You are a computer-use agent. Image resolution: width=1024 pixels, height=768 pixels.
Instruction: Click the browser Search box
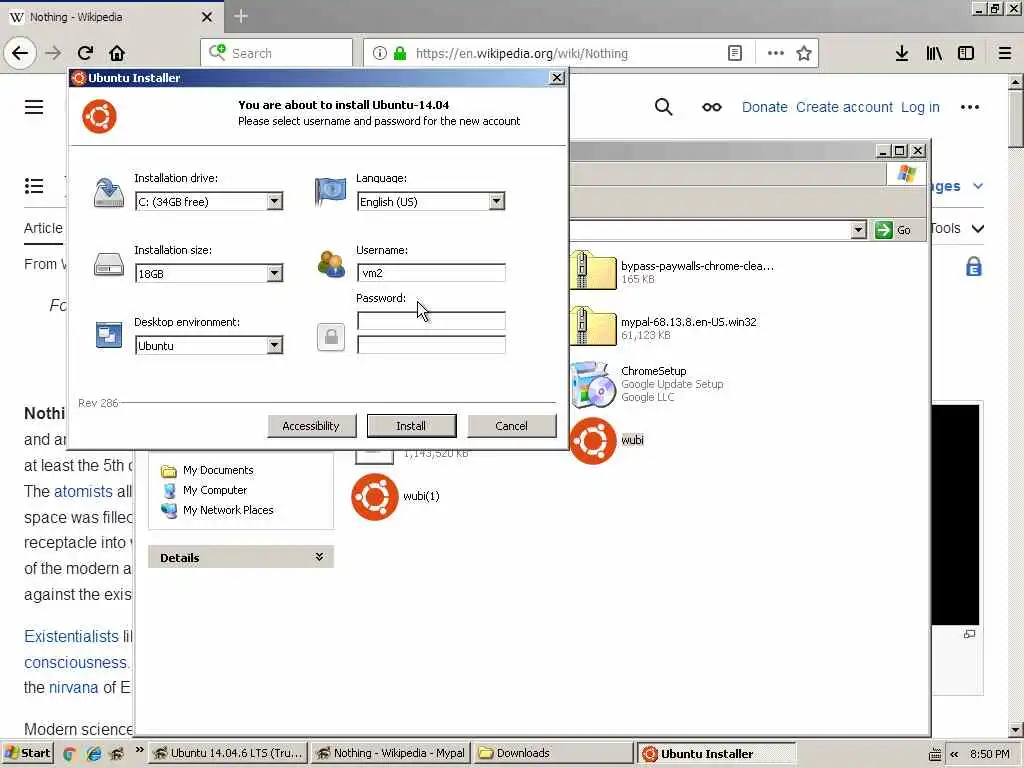277,53
